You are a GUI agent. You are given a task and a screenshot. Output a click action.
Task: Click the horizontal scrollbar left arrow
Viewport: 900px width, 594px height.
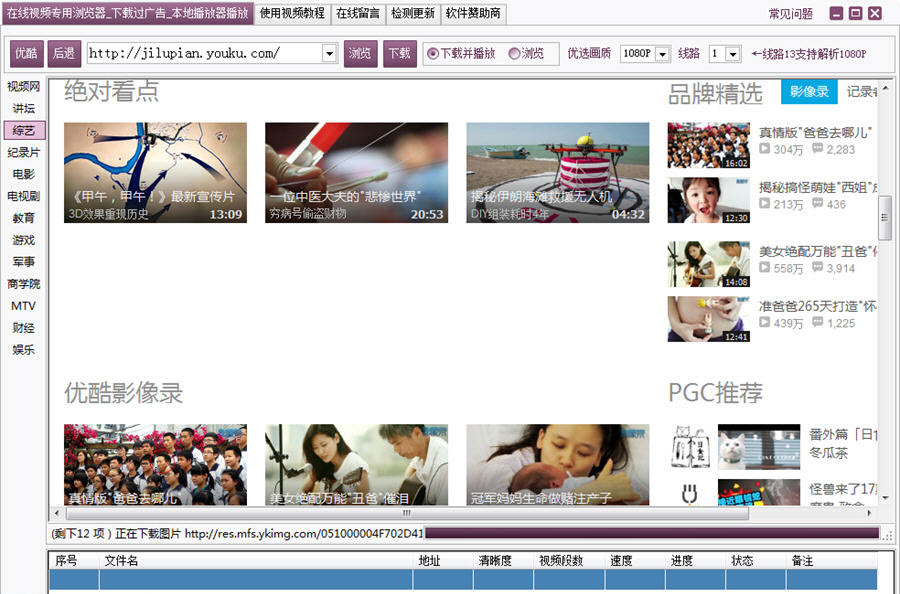(x=56, y=513)
